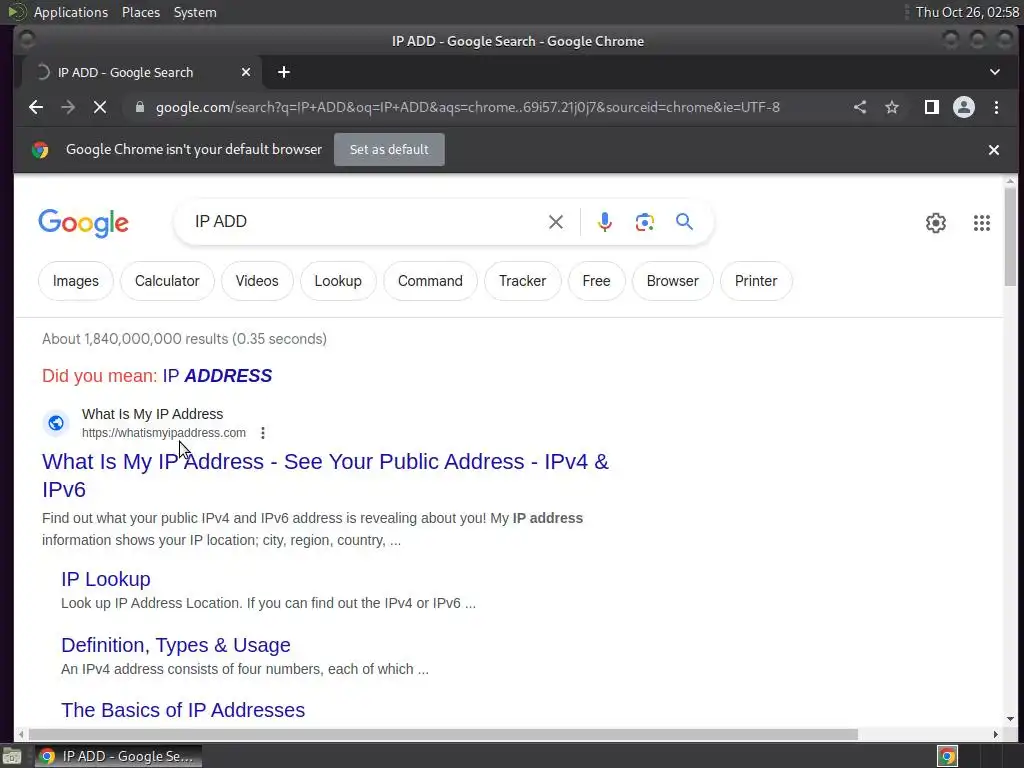Expand the tab search dropdown arrow
Screen dimensions: 1024x768
995,72
